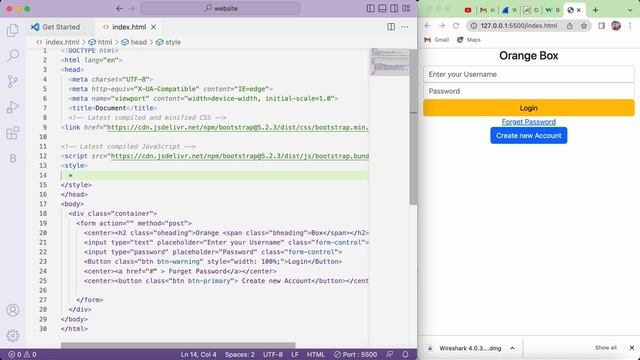
Task: Close the active browser tab
Action: click(579, 10)
